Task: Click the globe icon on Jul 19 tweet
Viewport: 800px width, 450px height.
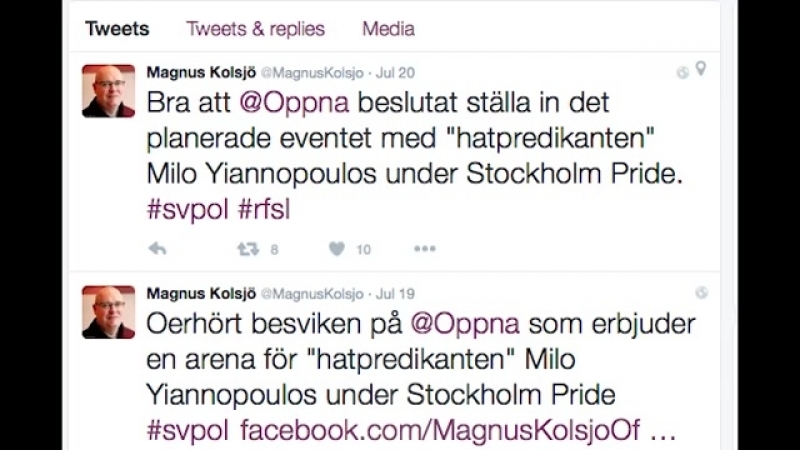Action: point(702,293)
